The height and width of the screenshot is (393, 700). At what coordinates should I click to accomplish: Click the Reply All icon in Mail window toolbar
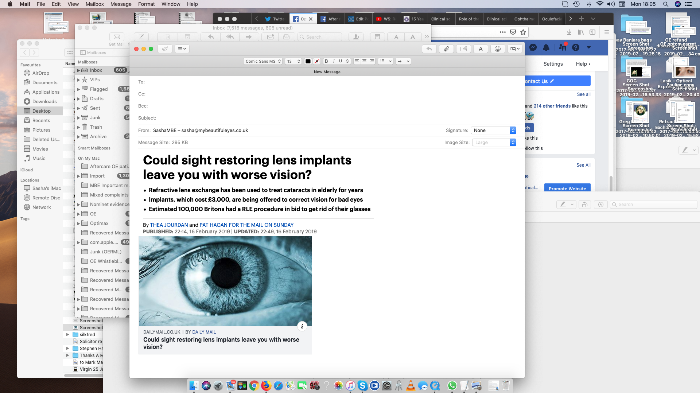click(x=230, y=37)
